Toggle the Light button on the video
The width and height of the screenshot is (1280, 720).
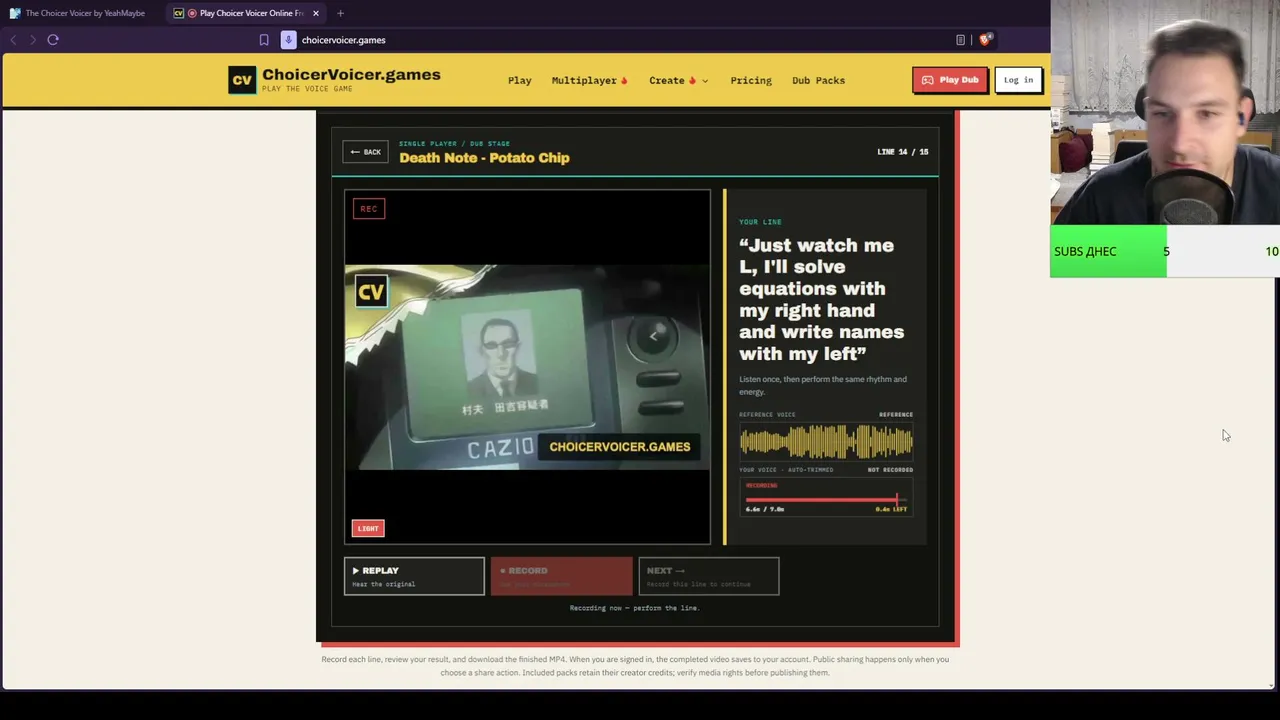pos(368,528)
